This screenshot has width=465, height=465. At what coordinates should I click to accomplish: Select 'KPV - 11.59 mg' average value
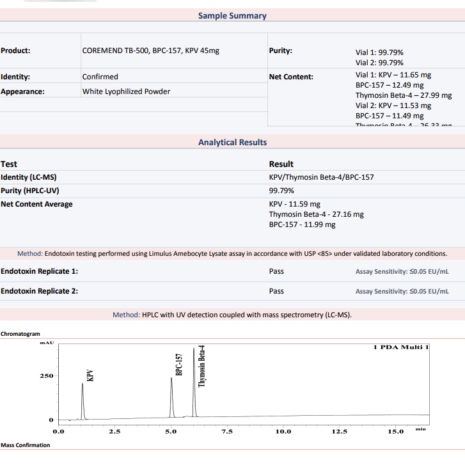tap(294, 204)
